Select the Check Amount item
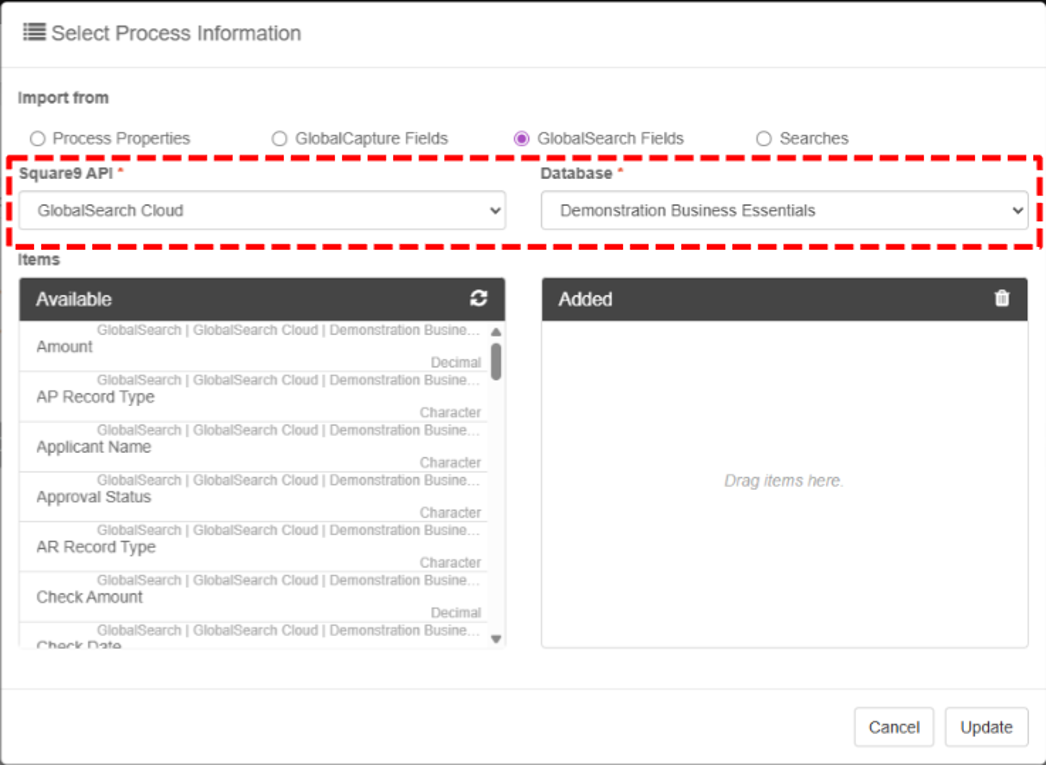 pyautogui.click(x=253, y=597)
